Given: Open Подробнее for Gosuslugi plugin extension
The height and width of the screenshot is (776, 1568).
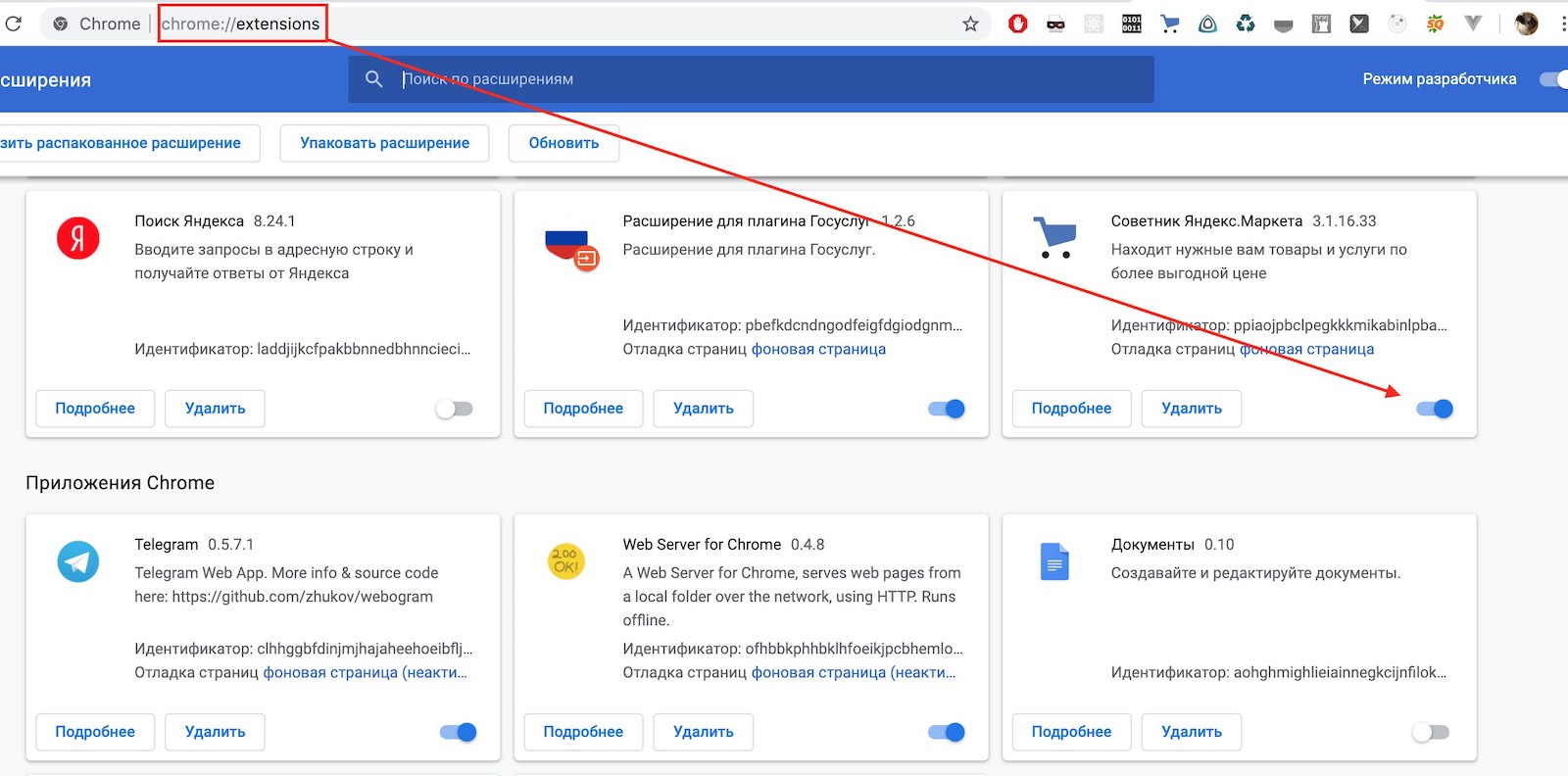Looking at the screenshot, I should click(x=583, y=409).
